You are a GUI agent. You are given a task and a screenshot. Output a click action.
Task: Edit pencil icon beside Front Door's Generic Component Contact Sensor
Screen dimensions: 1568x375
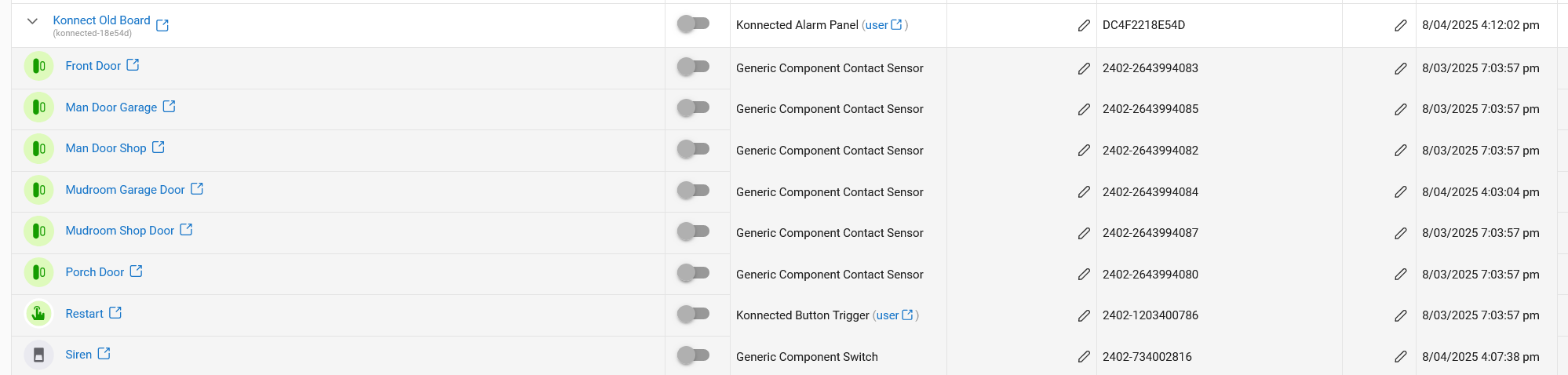(1084, 68)
